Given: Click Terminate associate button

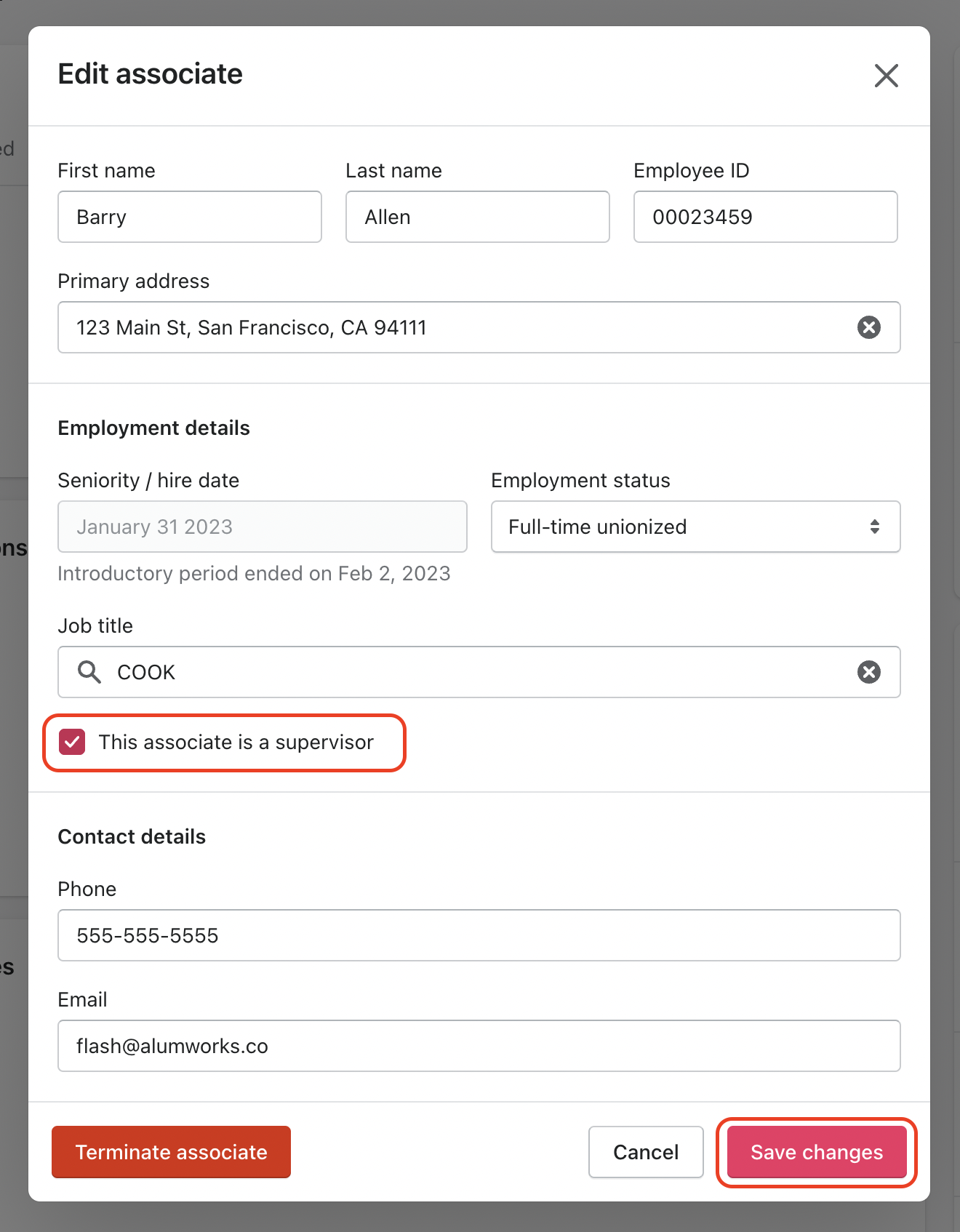Looking at the screenshot, I should (x=171, y=1152).
